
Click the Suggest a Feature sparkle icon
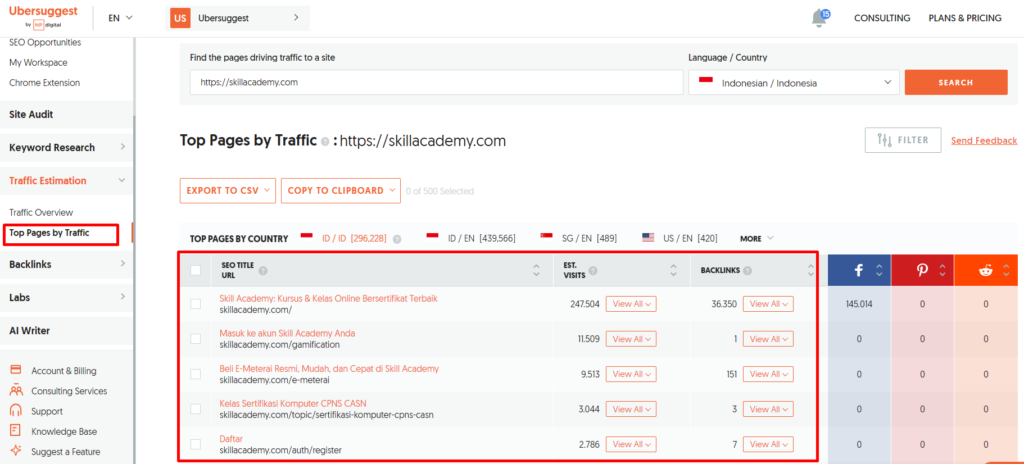pyautogui.click(x=16, y=451)
